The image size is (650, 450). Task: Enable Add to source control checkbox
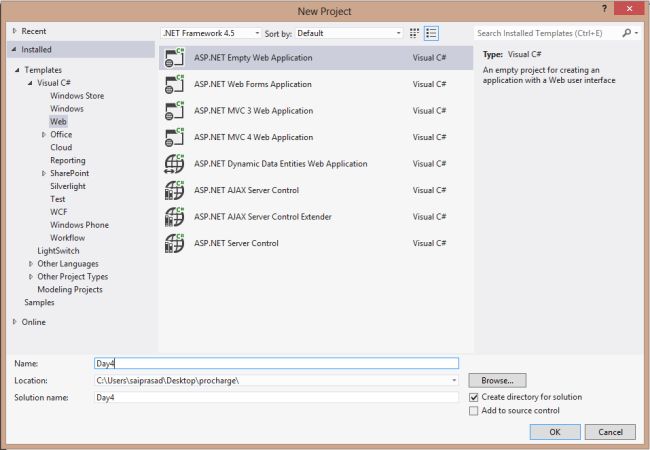[473, 411]
